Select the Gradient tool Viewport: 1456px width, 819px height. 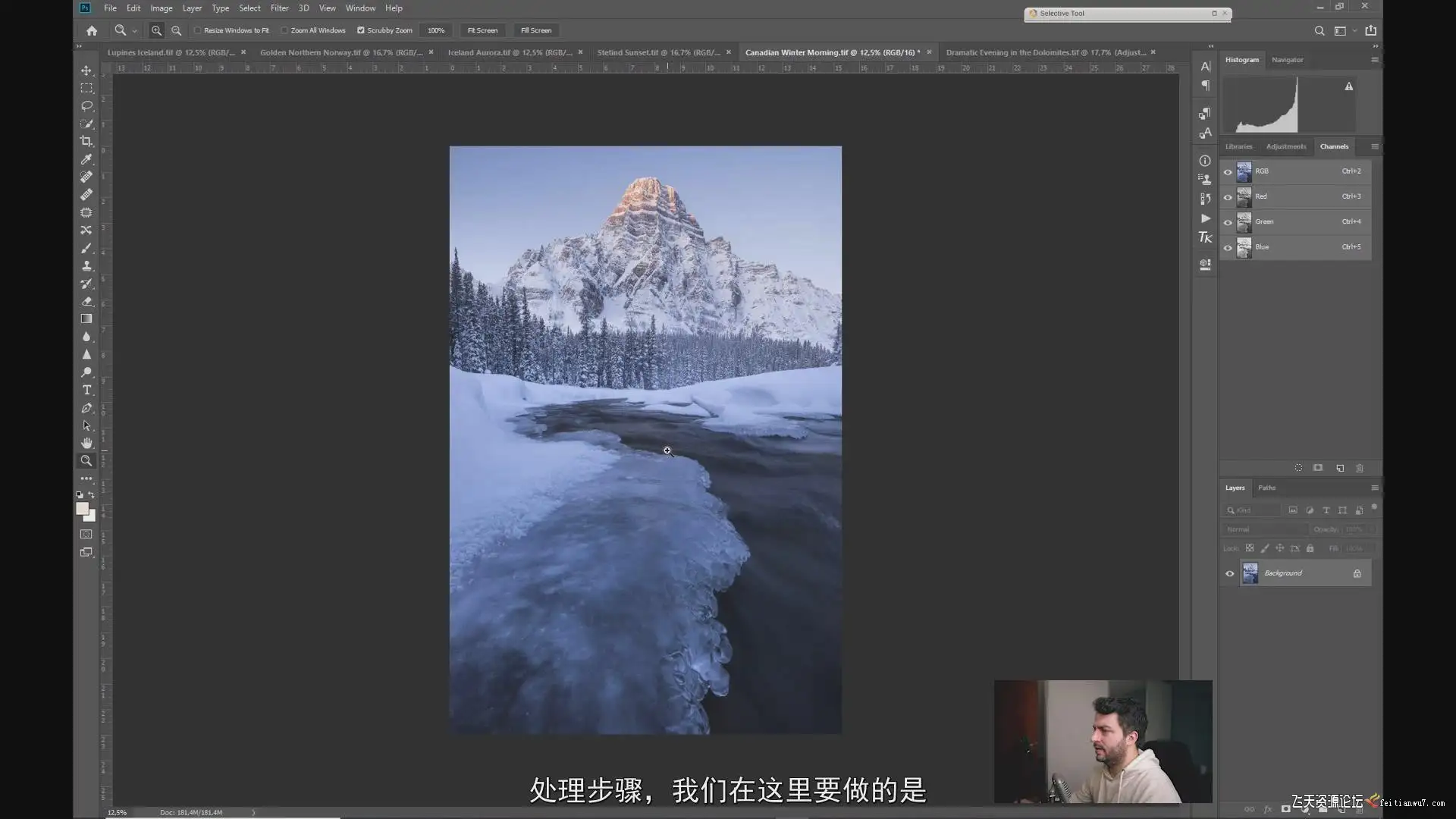86,319
